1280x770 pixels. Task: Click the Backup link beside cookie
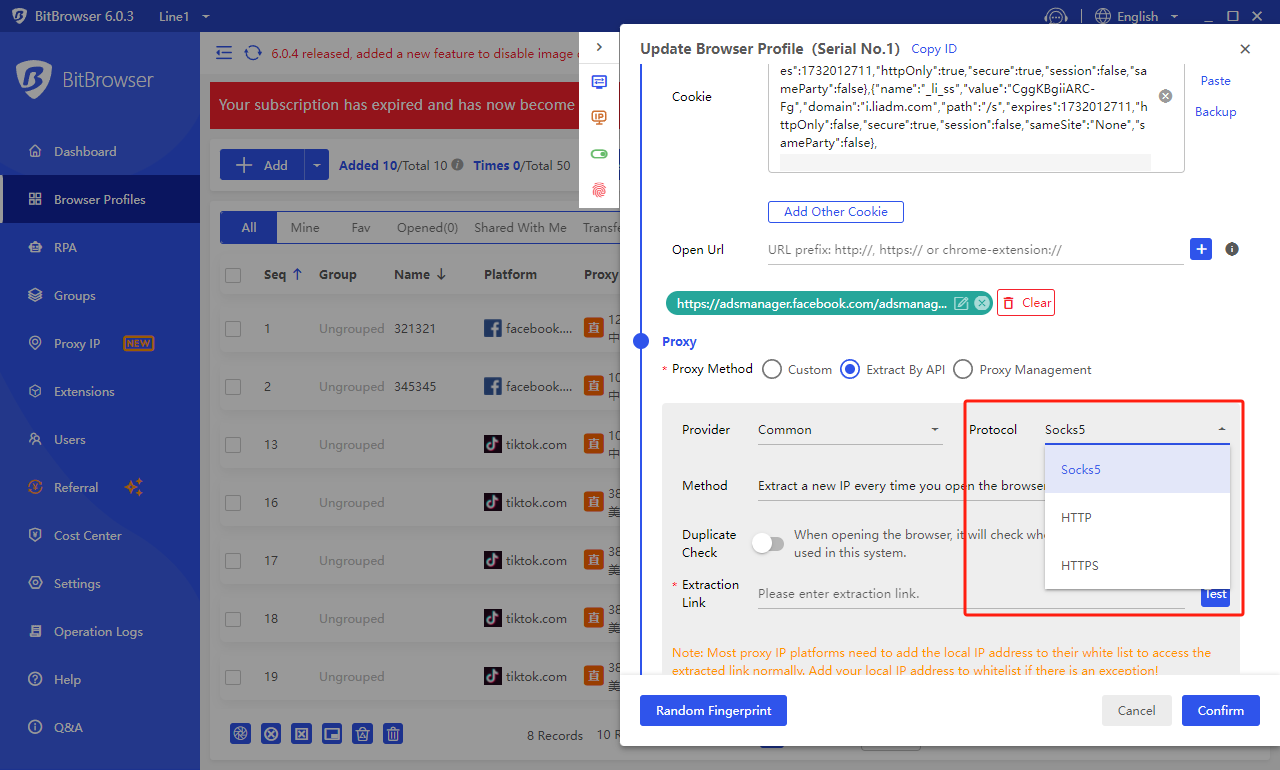pos(1216,112)
